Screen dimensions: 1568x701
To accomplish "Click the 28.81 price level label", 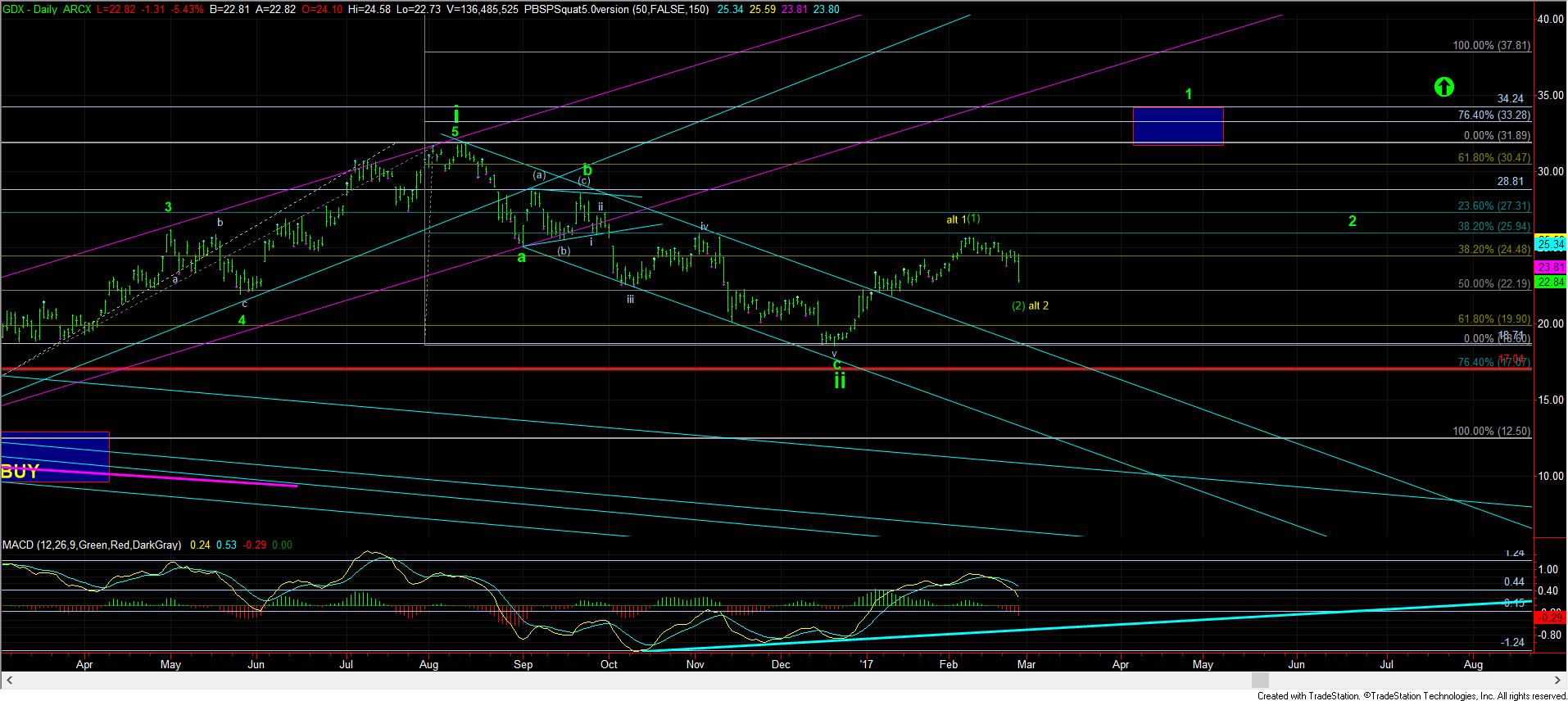I will (x=1511, y=181).
